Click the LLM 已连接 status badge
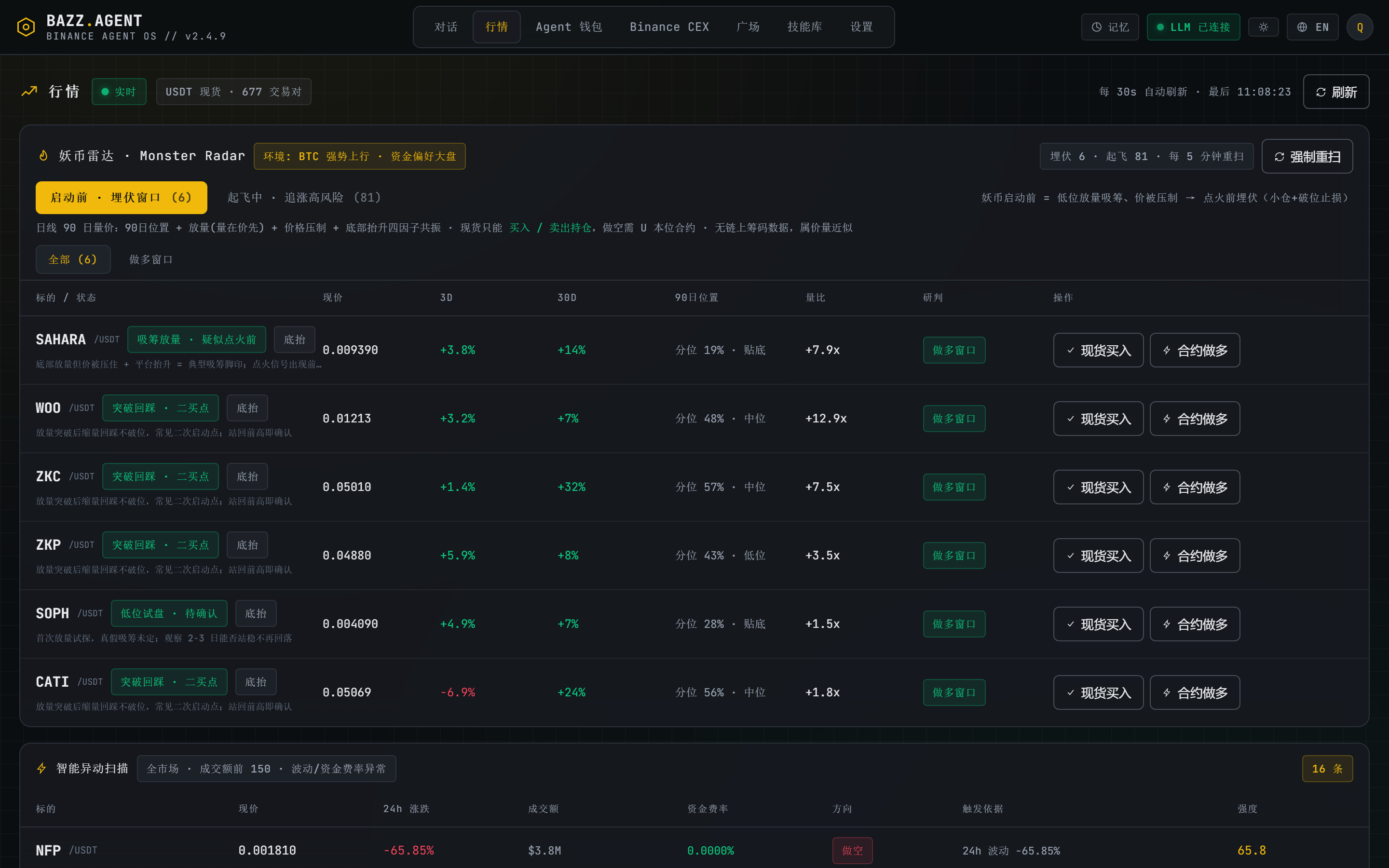1389x868 pixels. 1193,27
